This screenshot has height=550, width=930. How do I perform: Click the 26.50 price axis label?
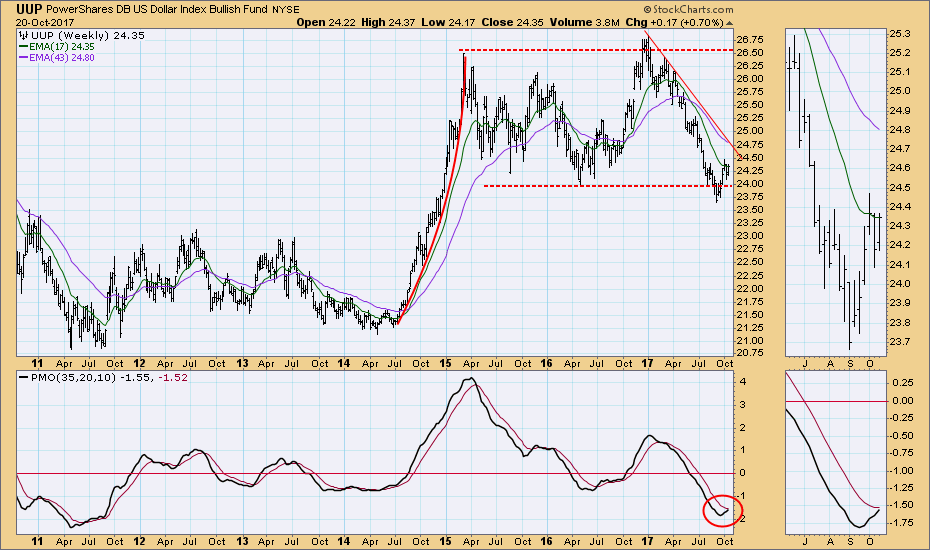[750, 52]
